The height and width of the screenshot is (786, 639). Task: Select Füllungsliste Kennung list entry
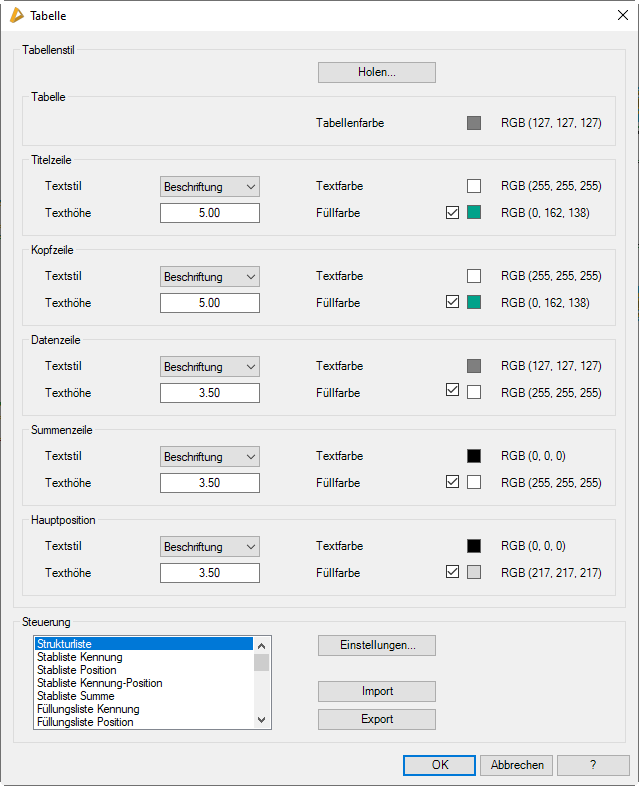click(88, 709)
